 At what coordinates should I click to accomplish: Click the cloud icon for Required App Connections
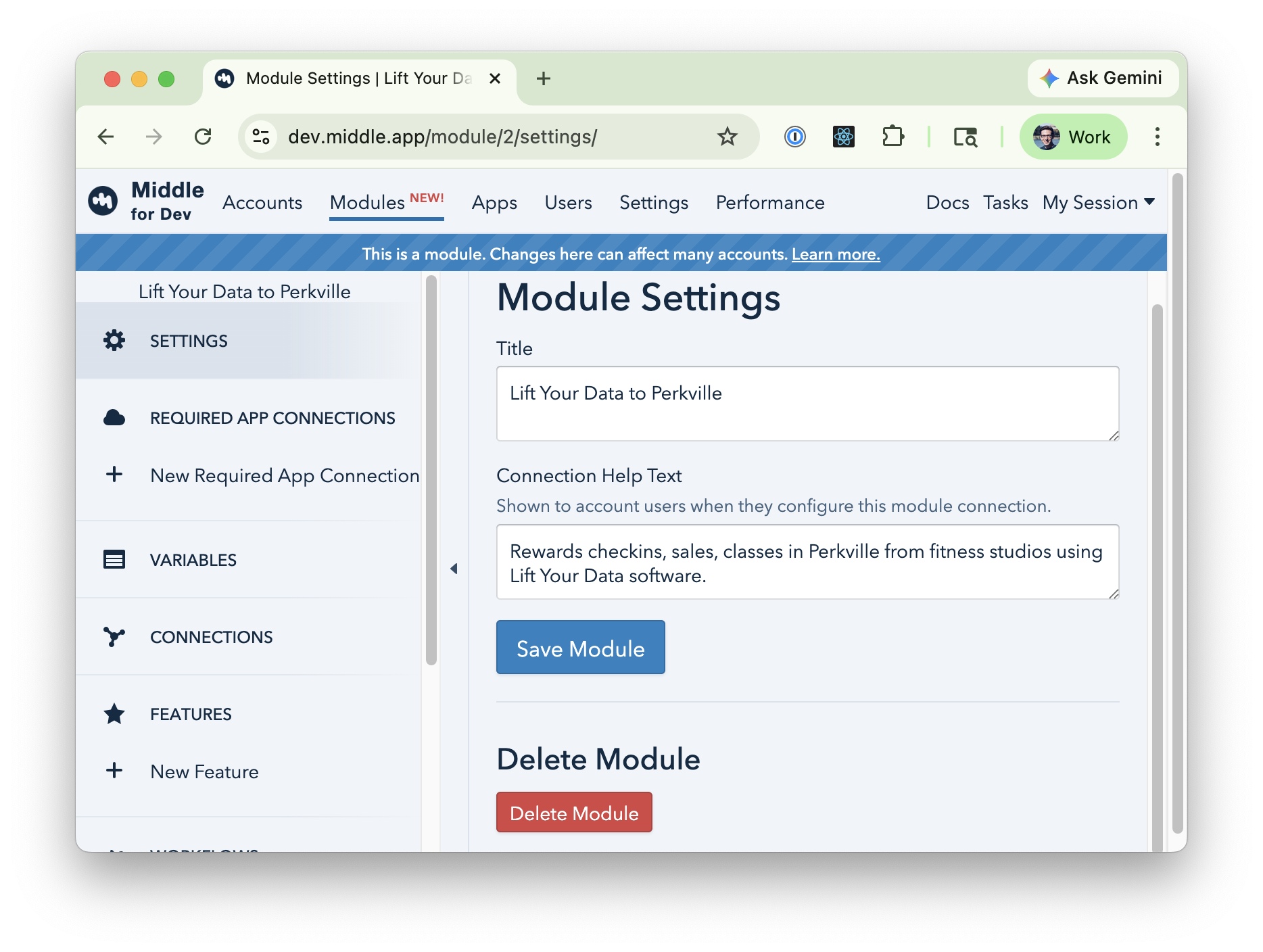114,418
